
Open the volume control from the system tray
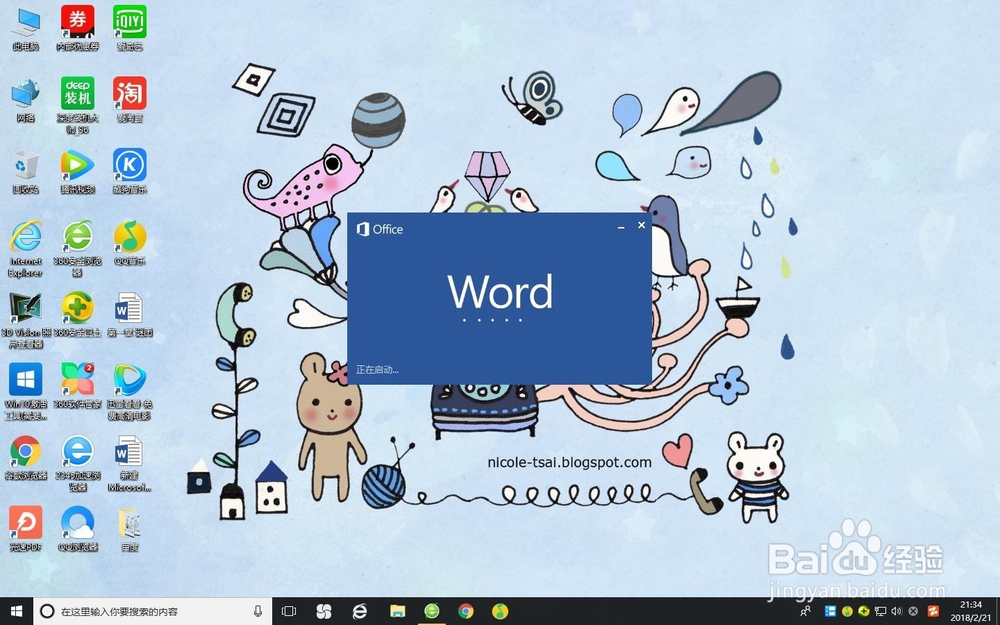896,611
